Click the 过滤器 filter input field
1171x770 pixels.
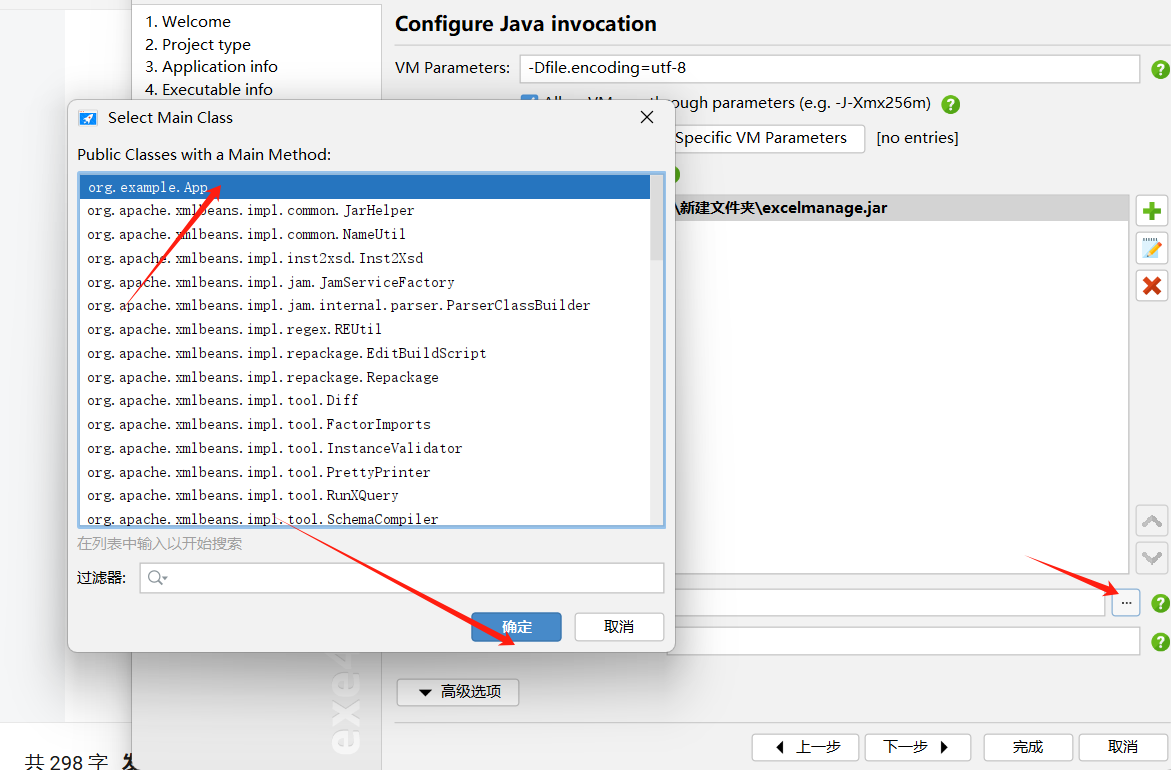tap(402, 578)
